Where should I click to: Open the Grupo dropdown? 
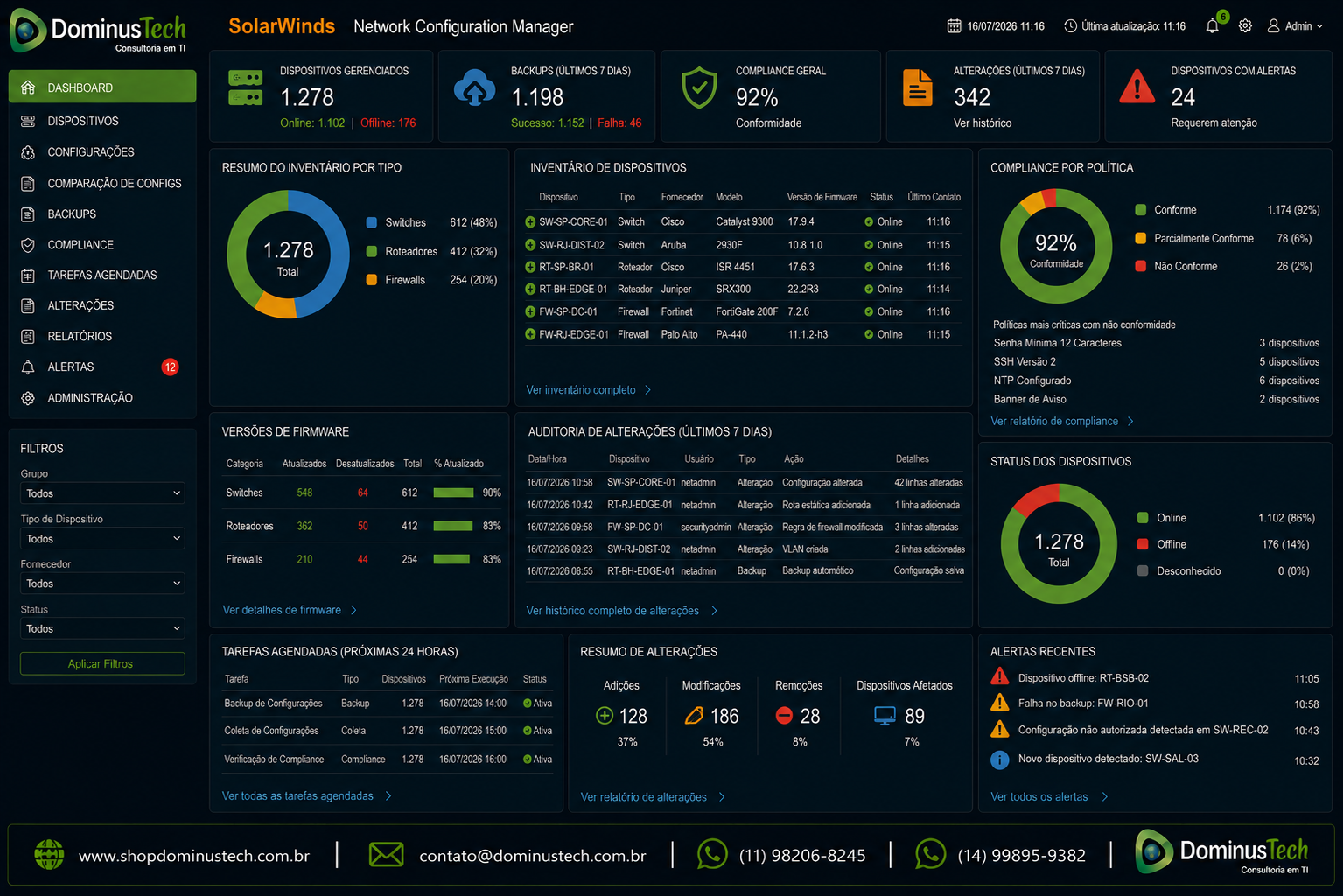(102, 493)
